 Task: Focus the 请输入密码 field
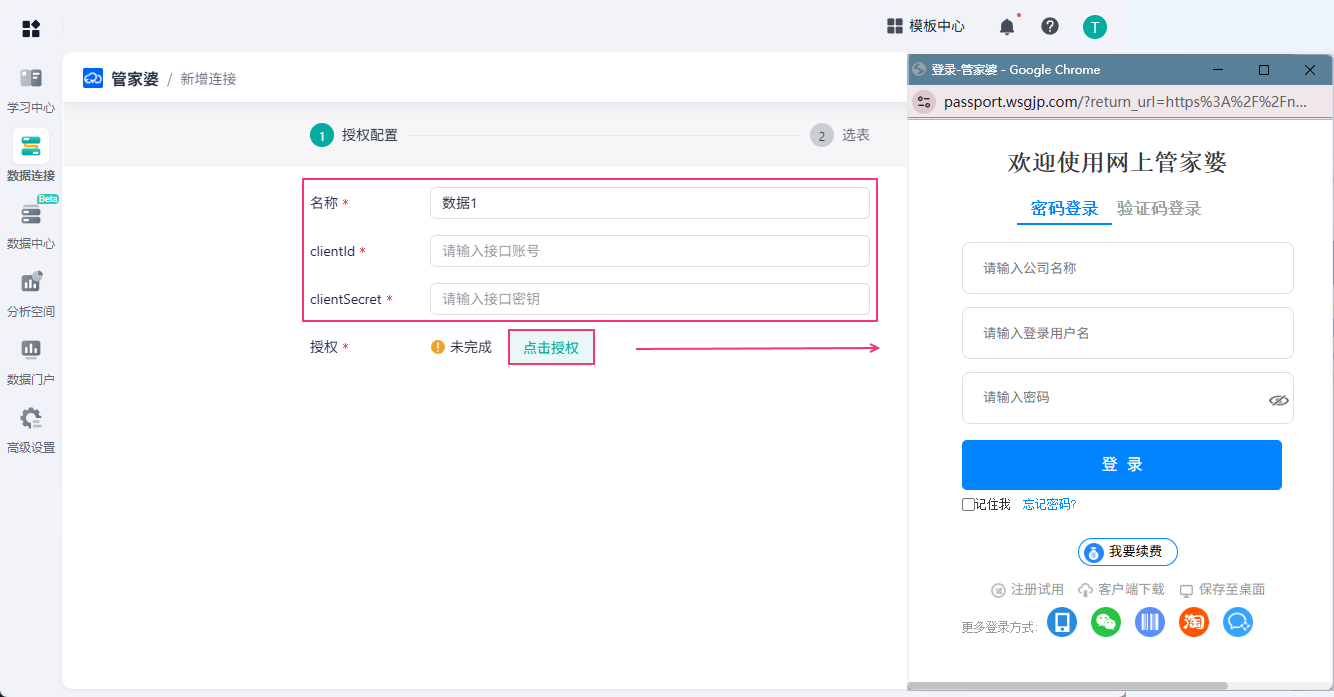[1128, 398]
